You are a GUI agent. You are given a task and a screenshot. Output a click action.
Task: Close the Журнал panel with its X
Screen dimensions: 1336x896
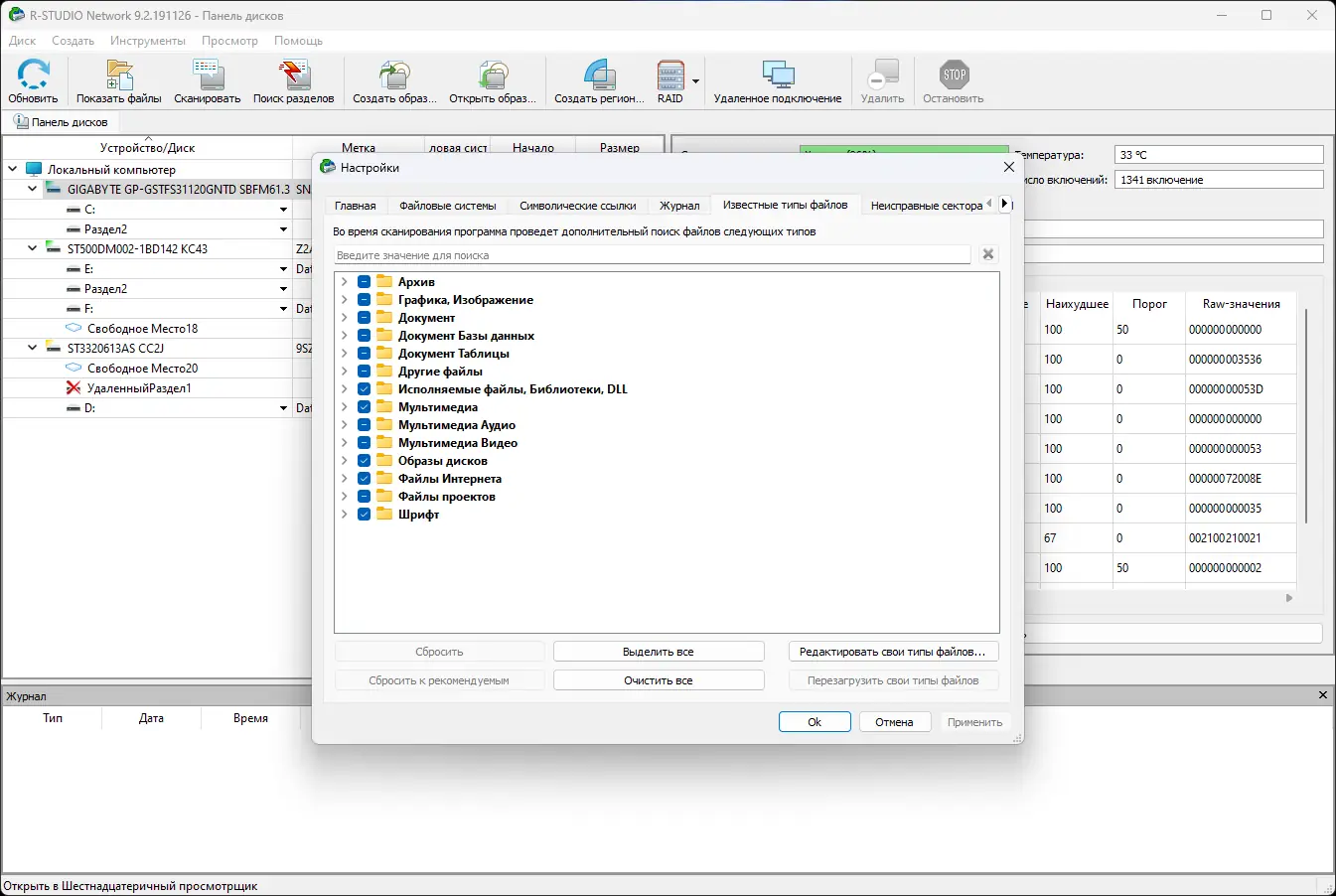[1323, 695]
